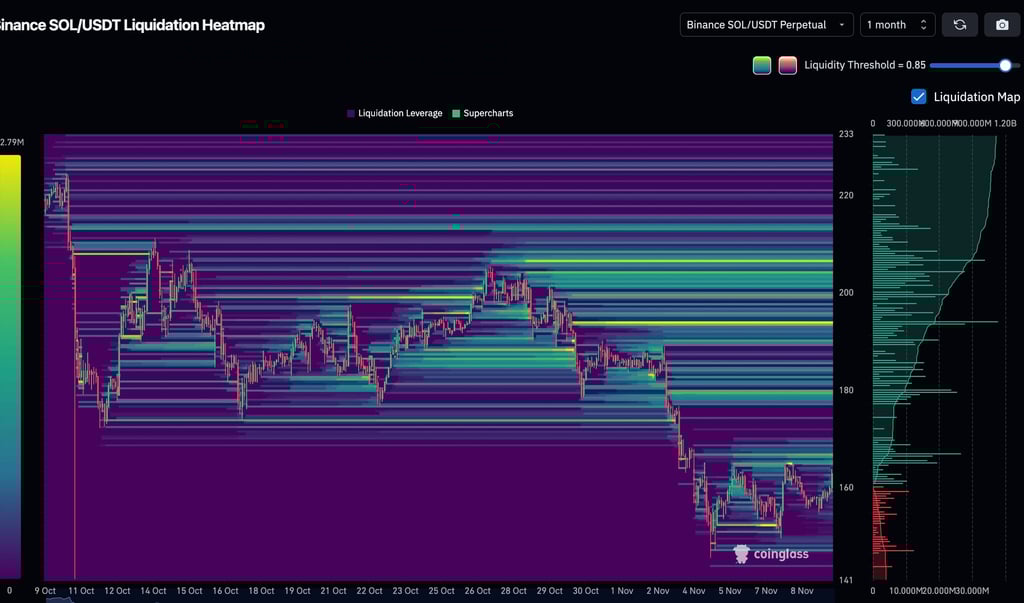Click the 180 price axis label
Viewport: 1024px width, 603px height.
[x=846, y=390]
